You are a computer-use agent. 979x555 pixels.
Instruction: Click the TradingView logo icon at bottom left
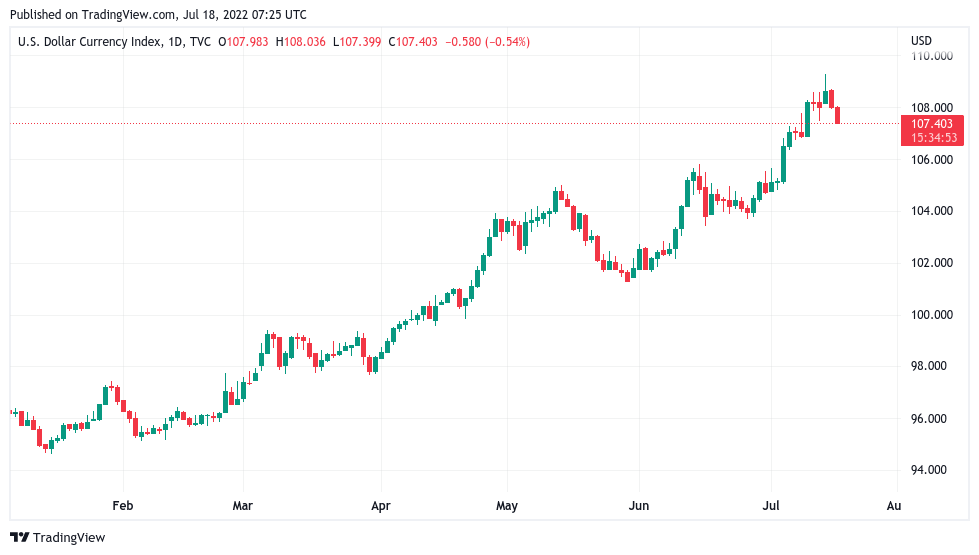pos(19,537)
